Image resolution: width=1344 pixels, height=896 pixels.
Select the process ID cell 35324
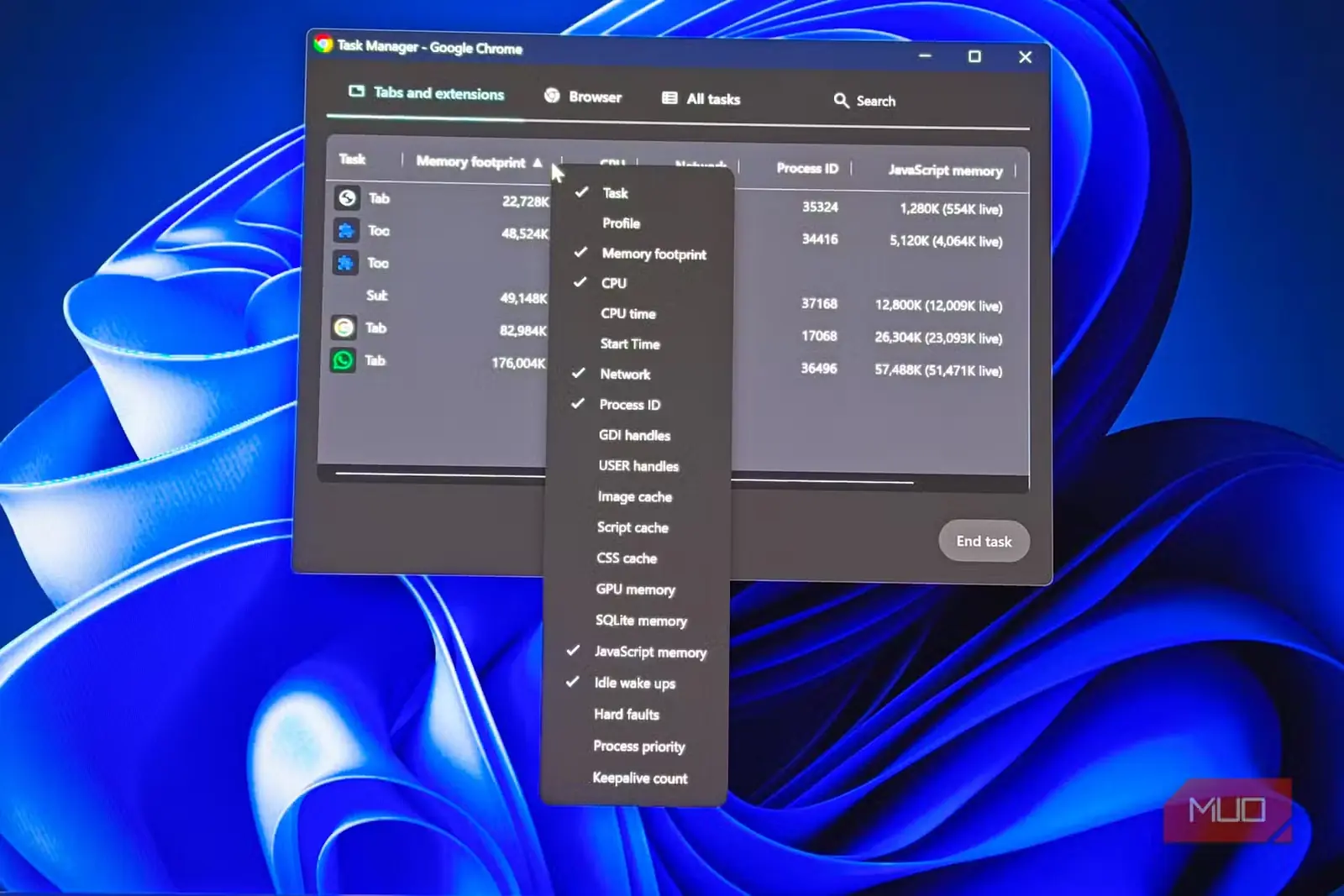pos(820,207)
